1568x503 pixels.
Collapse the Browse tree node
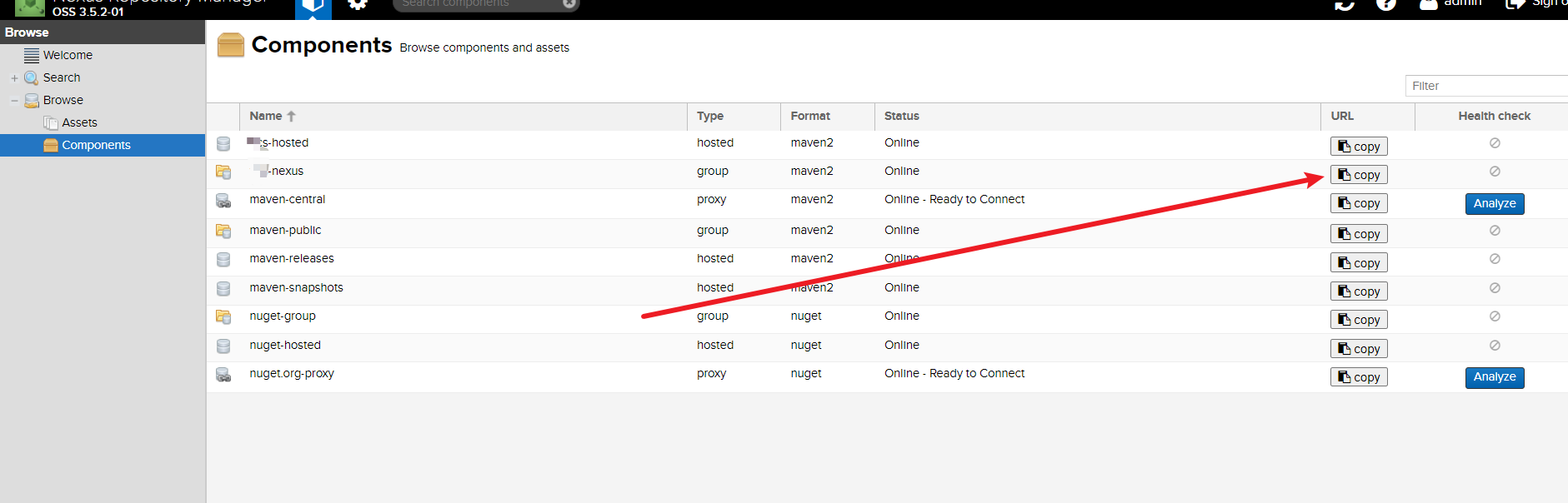(x=14, y=101)
